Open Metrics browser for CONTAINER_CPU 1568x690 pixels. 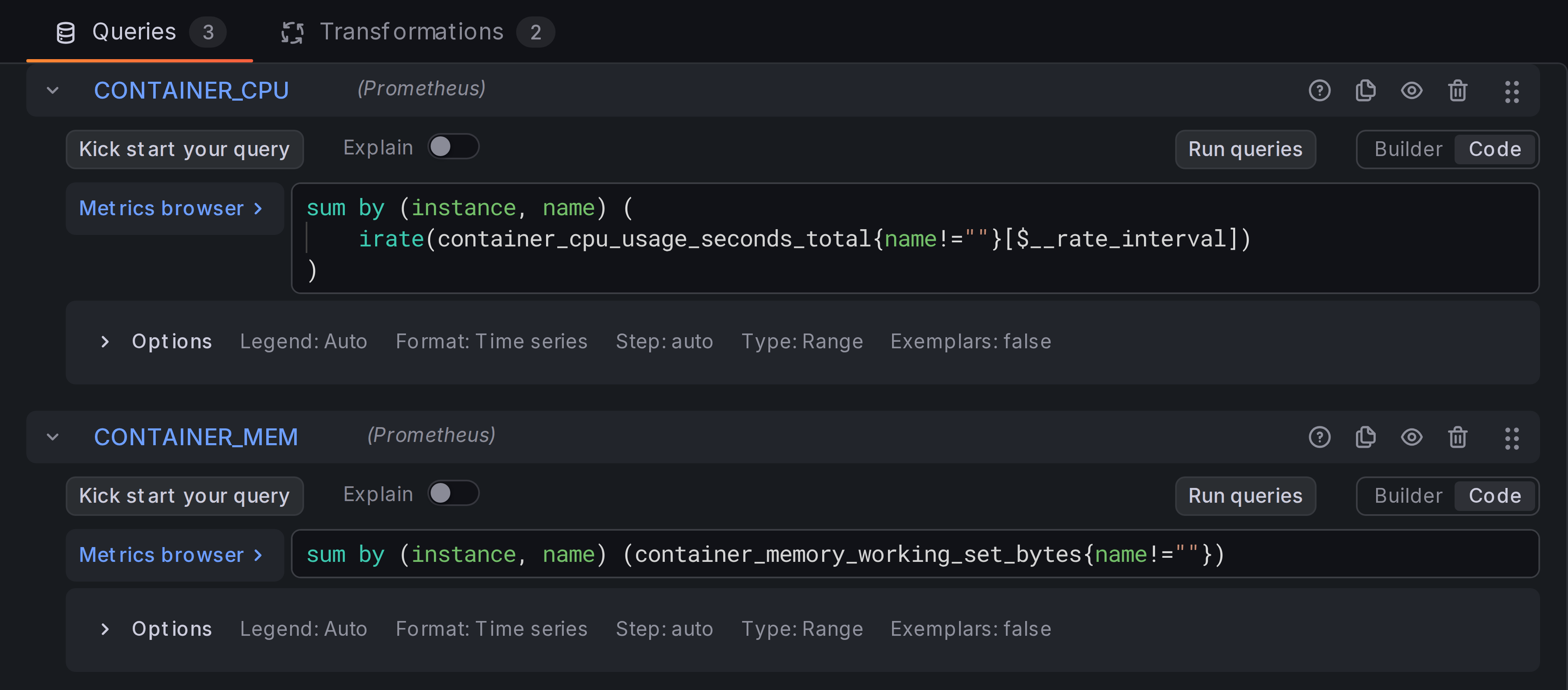click(x=174, y=209)
